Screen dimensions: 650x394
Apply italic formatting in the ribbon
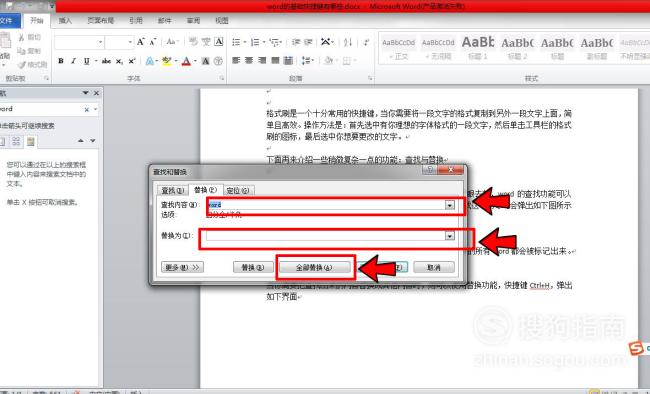click(73, 61)
